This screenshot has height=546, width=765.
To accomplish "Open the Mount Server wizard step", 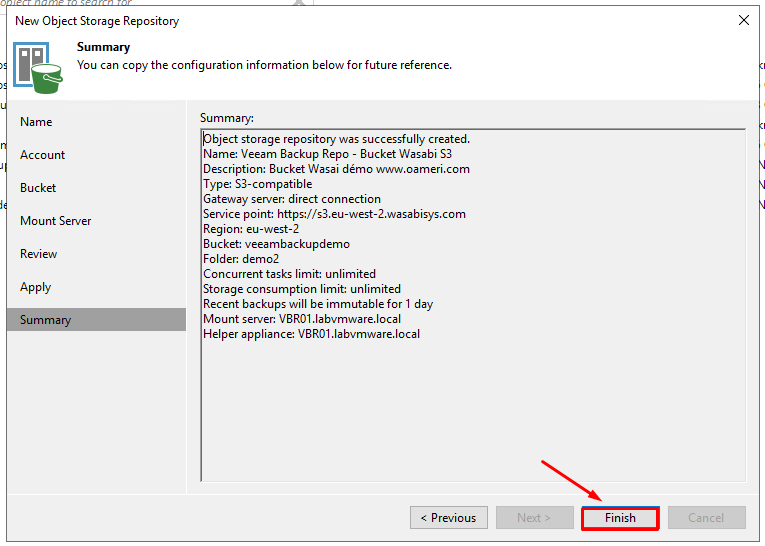I will pyautogui.click(x=56, y=221).
